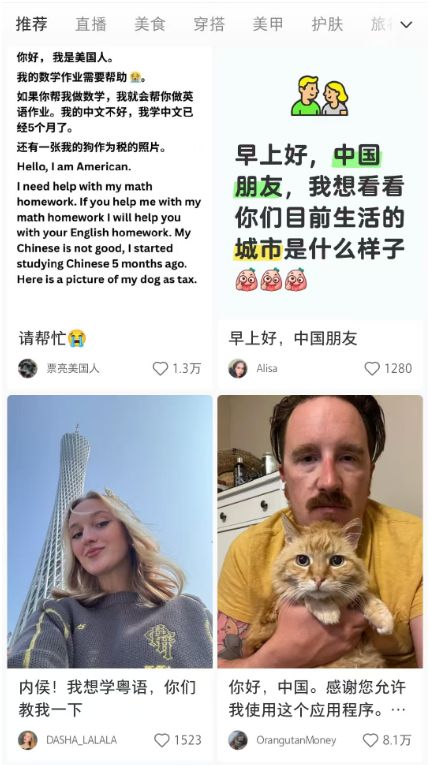Open DASHA_LALALA's avatar picture
Image resolution: width=431 pixels, height=765 pixels.
(28, 740)
